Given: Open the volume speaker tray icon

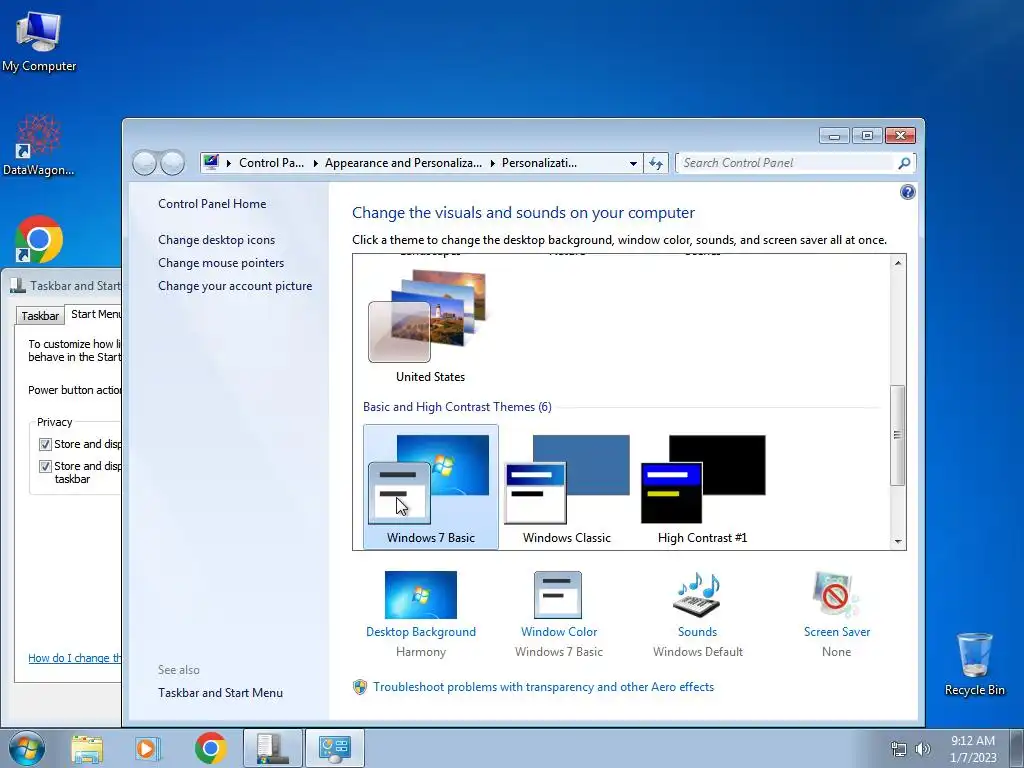Looking at the screenshot, I should [923, 749].
